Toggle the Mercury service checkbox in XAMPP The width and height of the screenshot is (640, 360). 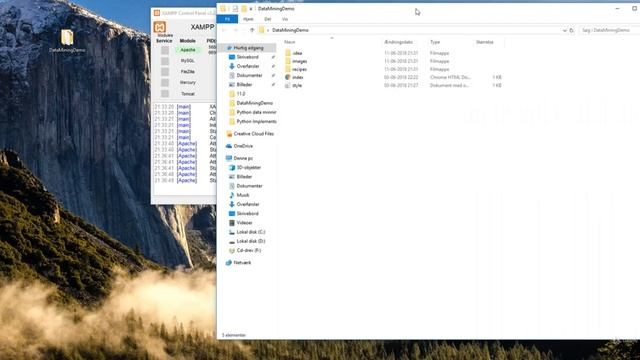point(165,83)
